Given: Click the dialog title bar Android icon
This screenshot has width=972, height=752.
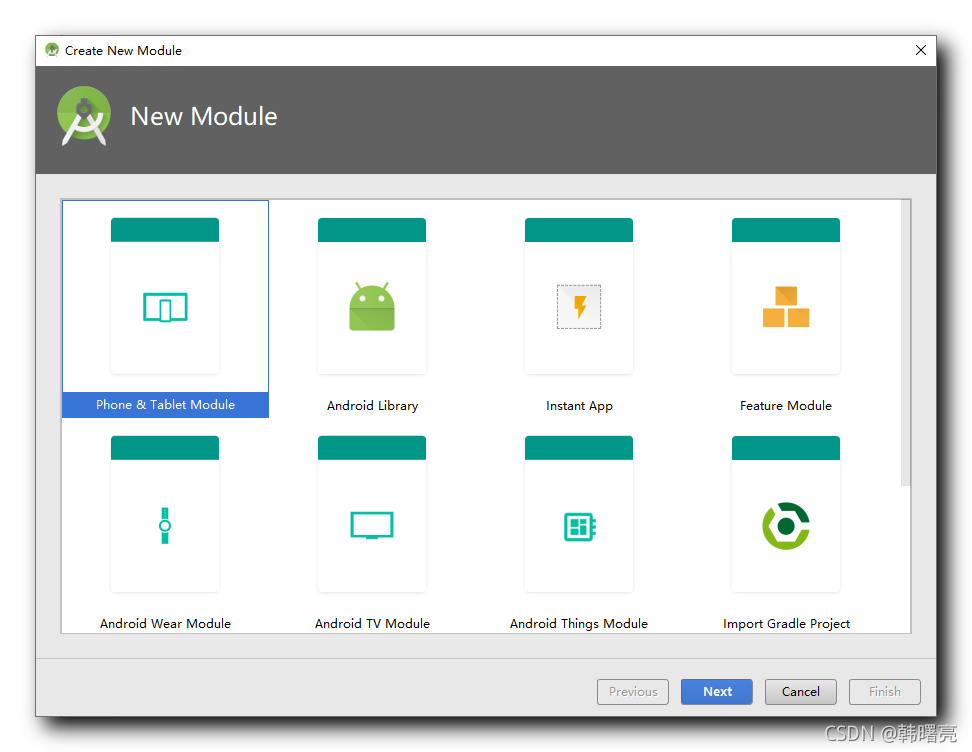Looking at the screenshot, I should [51, 50].
